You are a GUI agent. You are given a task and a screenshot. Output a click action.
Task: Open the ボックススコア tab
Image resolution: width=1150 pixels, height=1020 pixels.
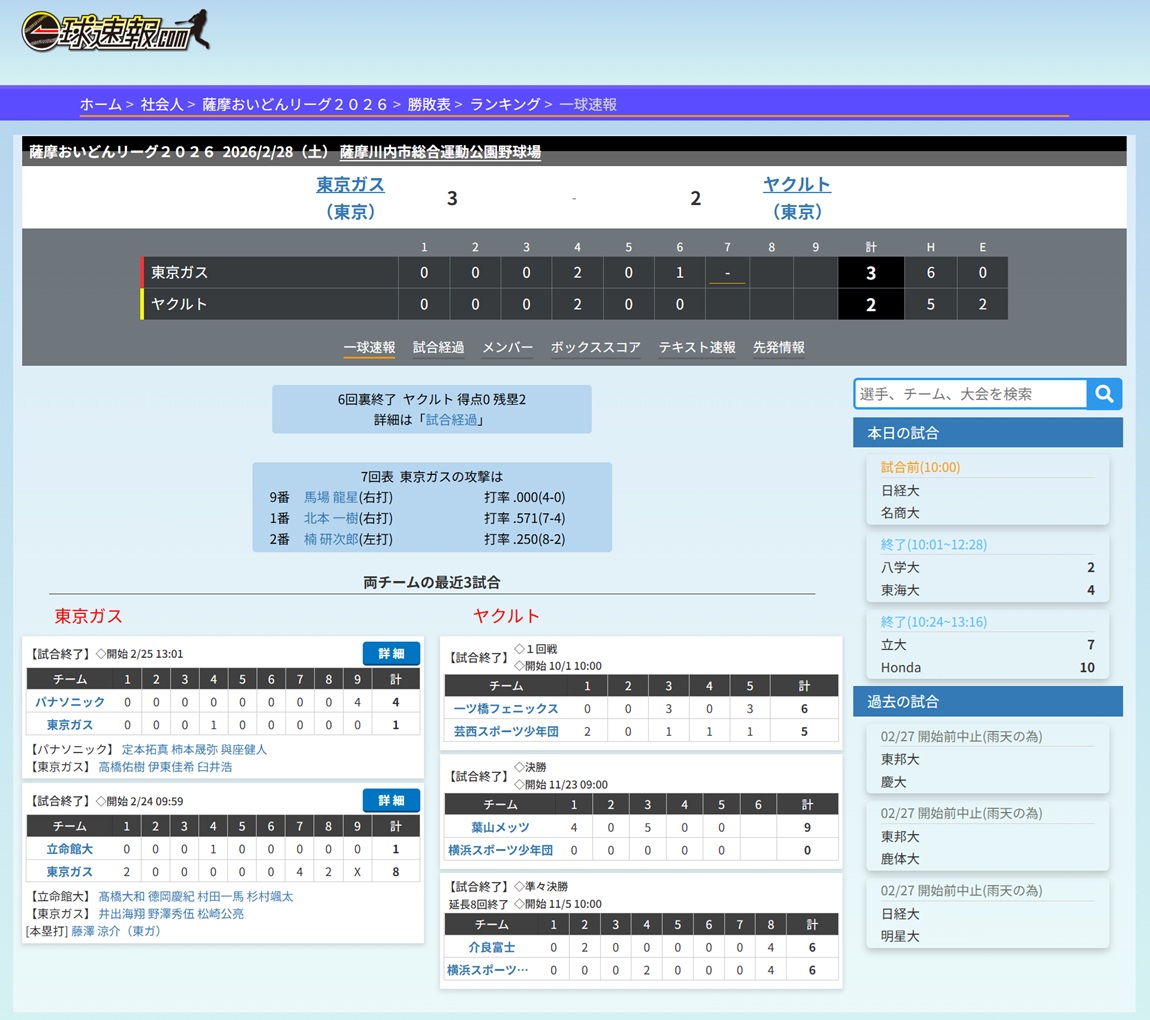pyautogui.click(x=595, y=347)
